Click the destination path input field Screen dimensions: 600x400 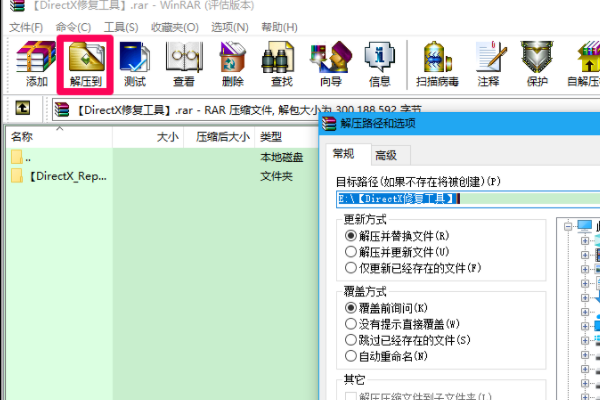[x=468, y=199]
